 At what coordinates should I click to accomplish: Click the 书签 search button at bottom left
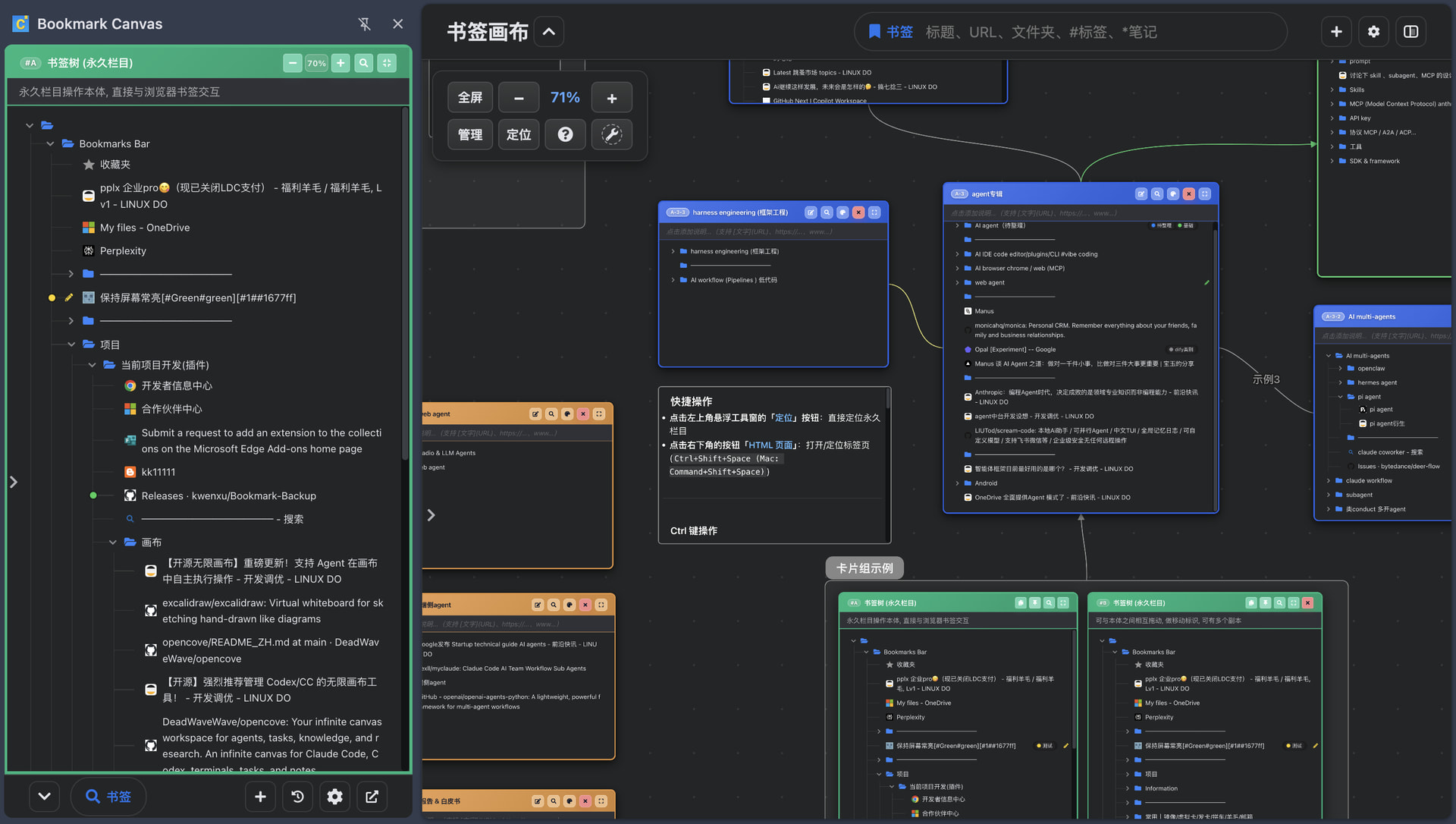coord(108,797)
